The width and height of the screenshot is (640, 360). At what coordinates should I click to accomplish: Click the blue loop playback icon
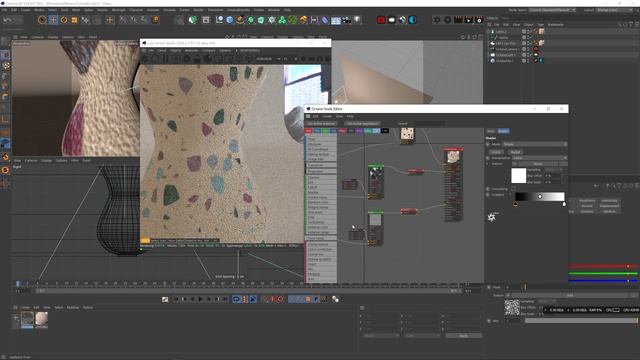(236, 299)
